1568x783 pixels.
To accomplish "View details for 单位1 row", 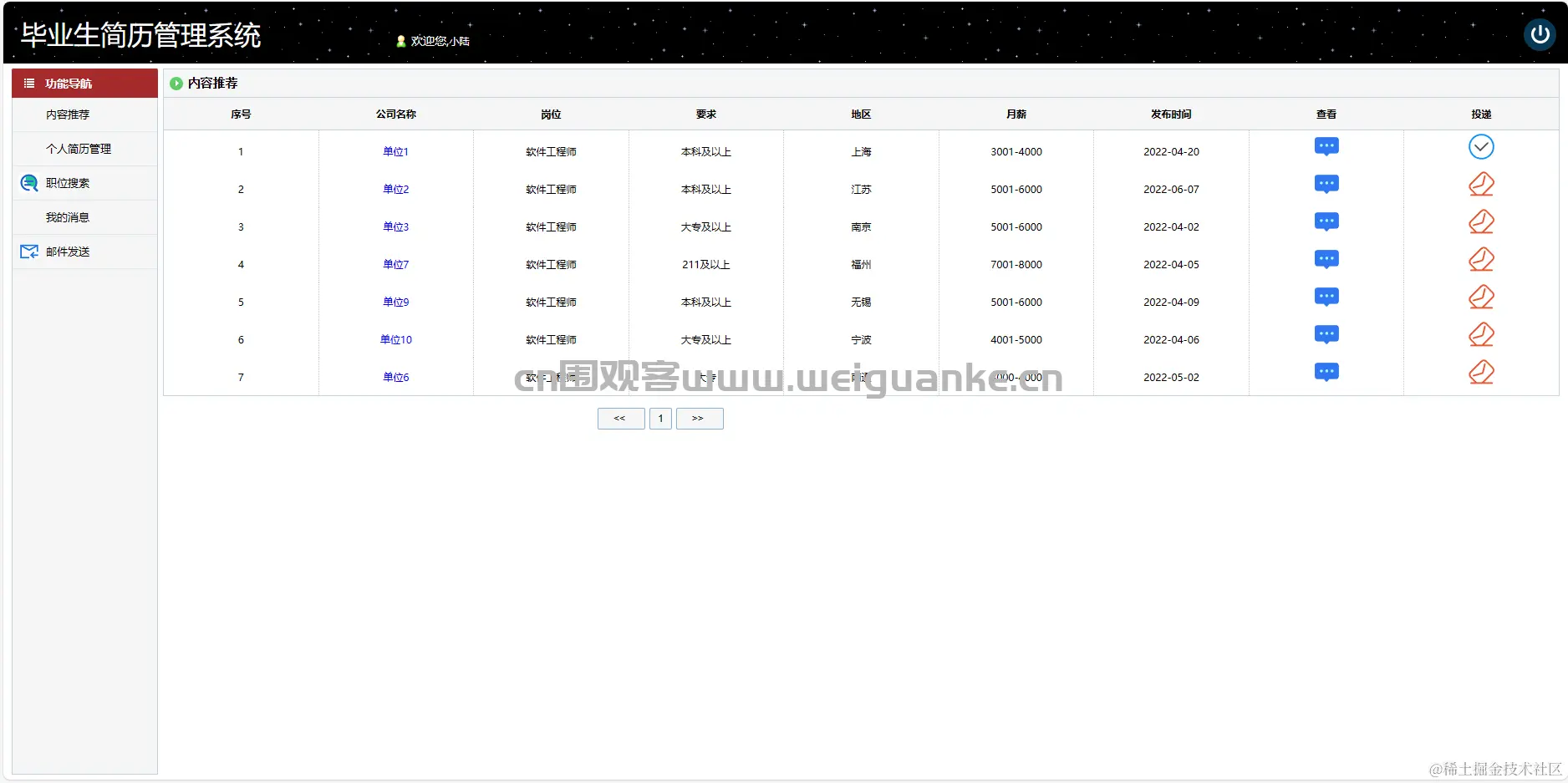I will (x=1326, y=147).
